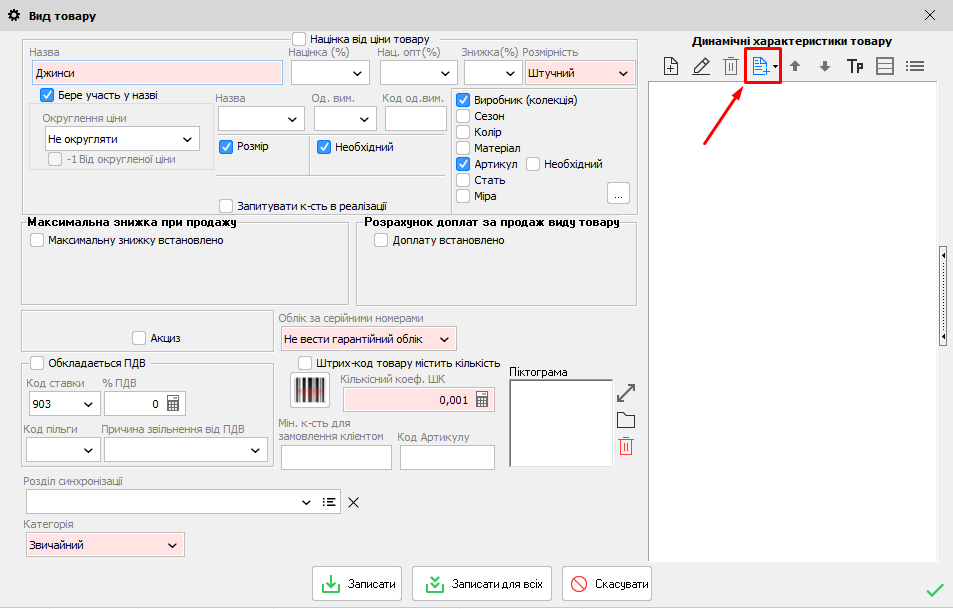The height and width of the screenshot is (609, 953).
Task: Move characteristic up with the arrow icon
Action: (x=795, y=66)
